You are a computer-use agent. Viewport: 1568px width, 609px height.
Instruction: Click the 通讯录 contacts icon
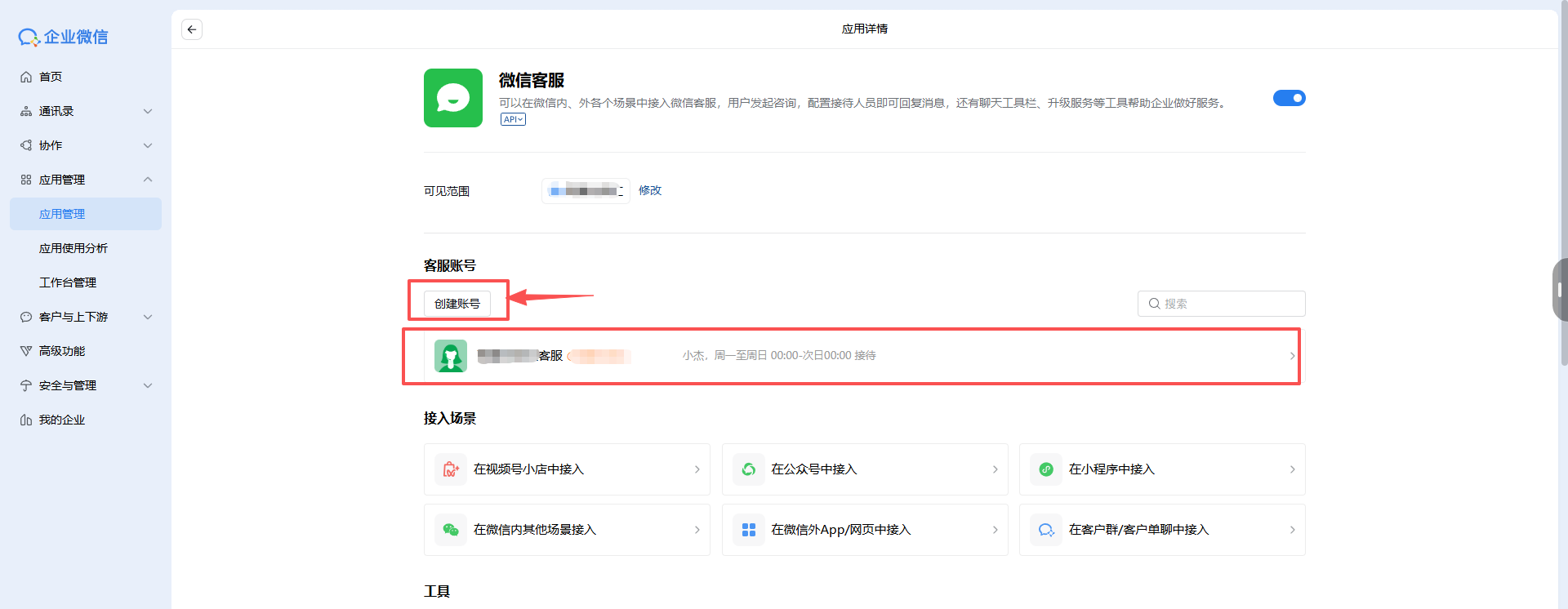point(26,111)
